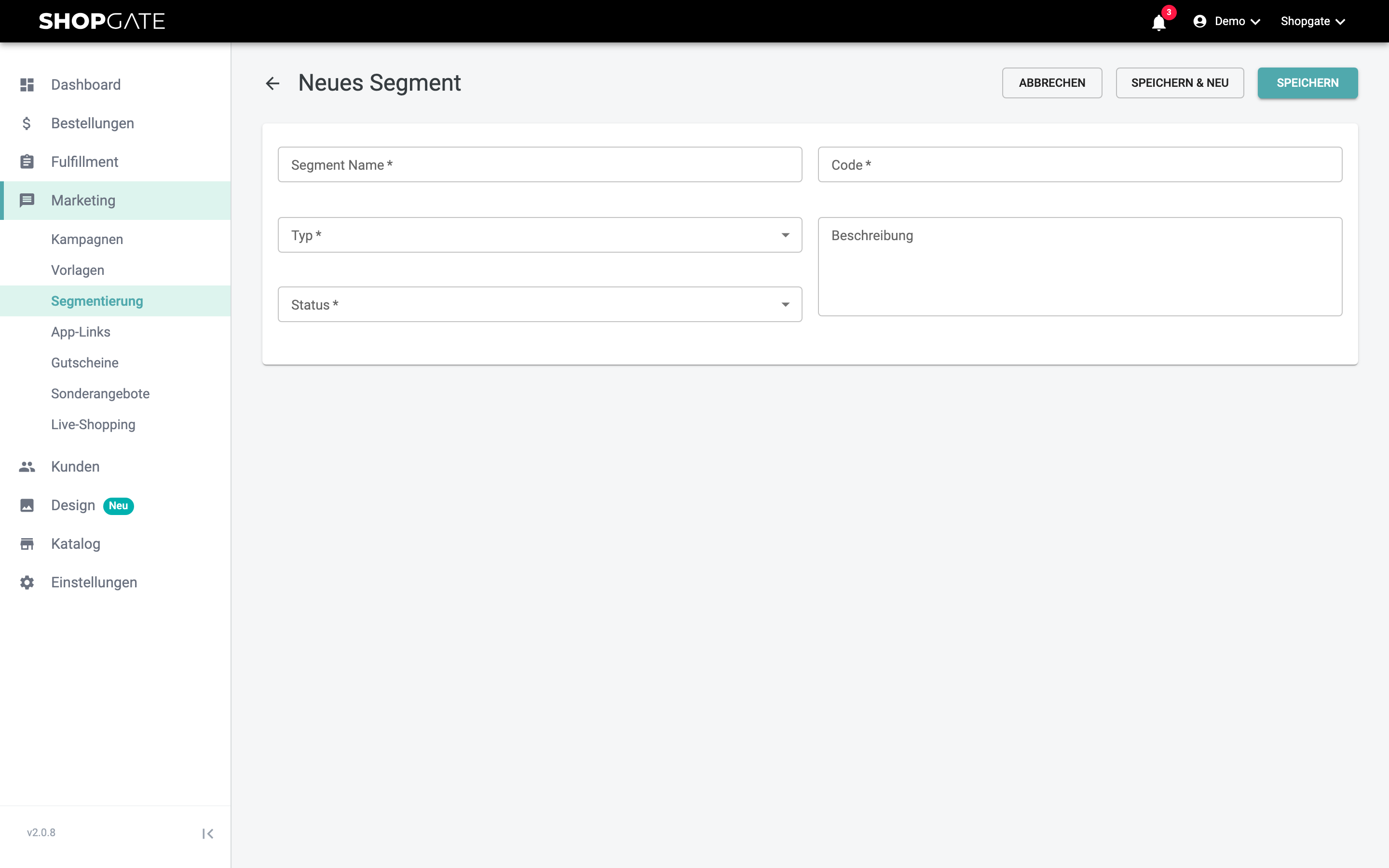Click the Marketing chat icon
The image size is (1389, 868).
(27, 200)
